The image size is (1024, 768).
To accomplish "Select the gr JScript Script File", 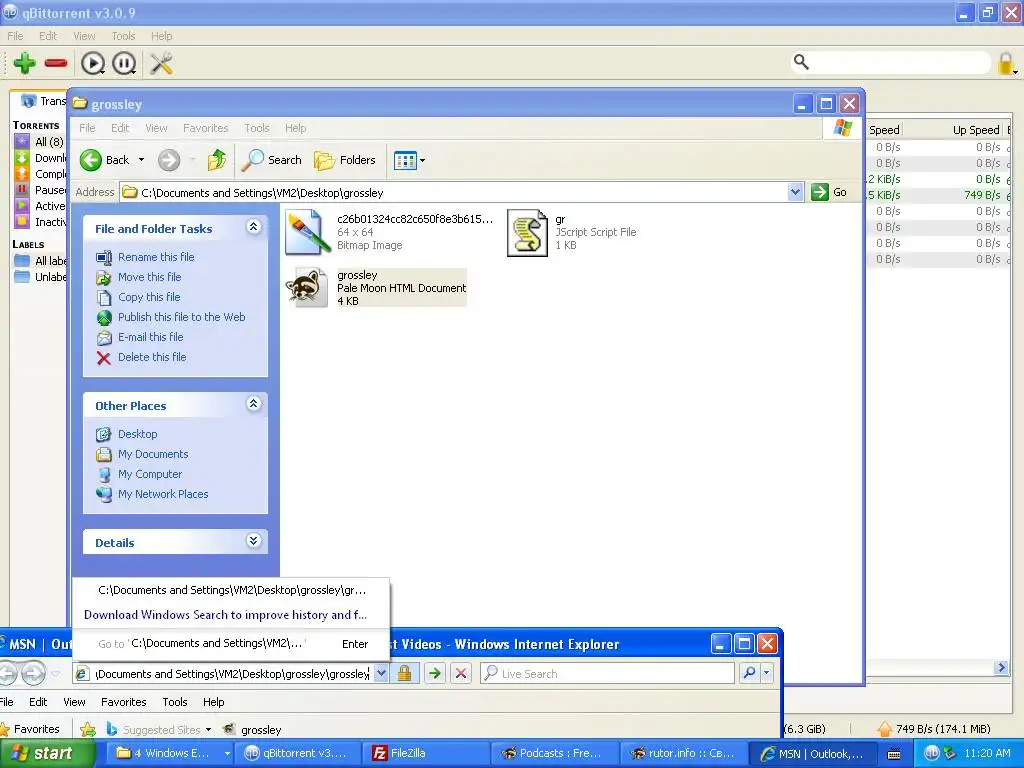I will (x=571, y=232).
